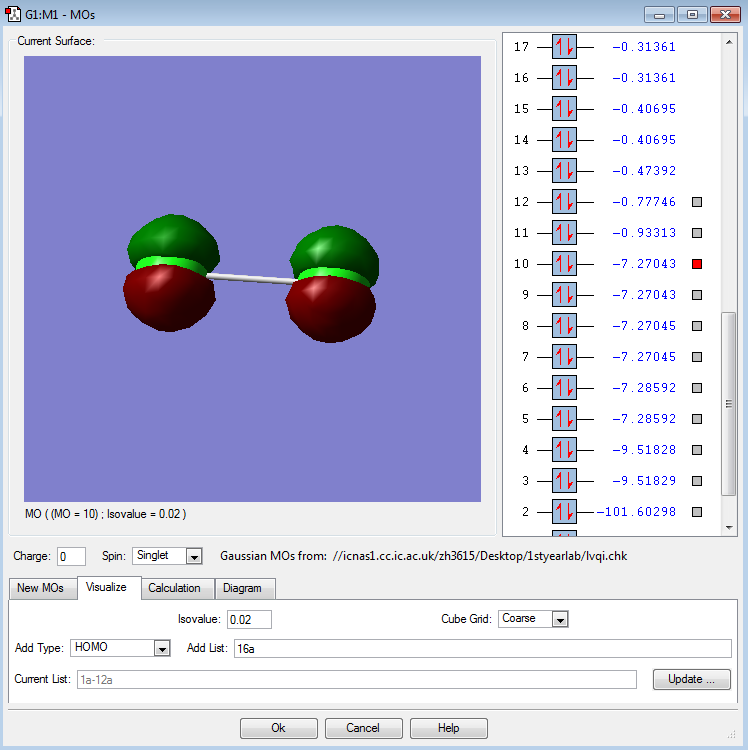Viewport: 748px width, 750px height.
Task: Open the Add Type dropdown showing HOMO
Action: pos(120,648)
